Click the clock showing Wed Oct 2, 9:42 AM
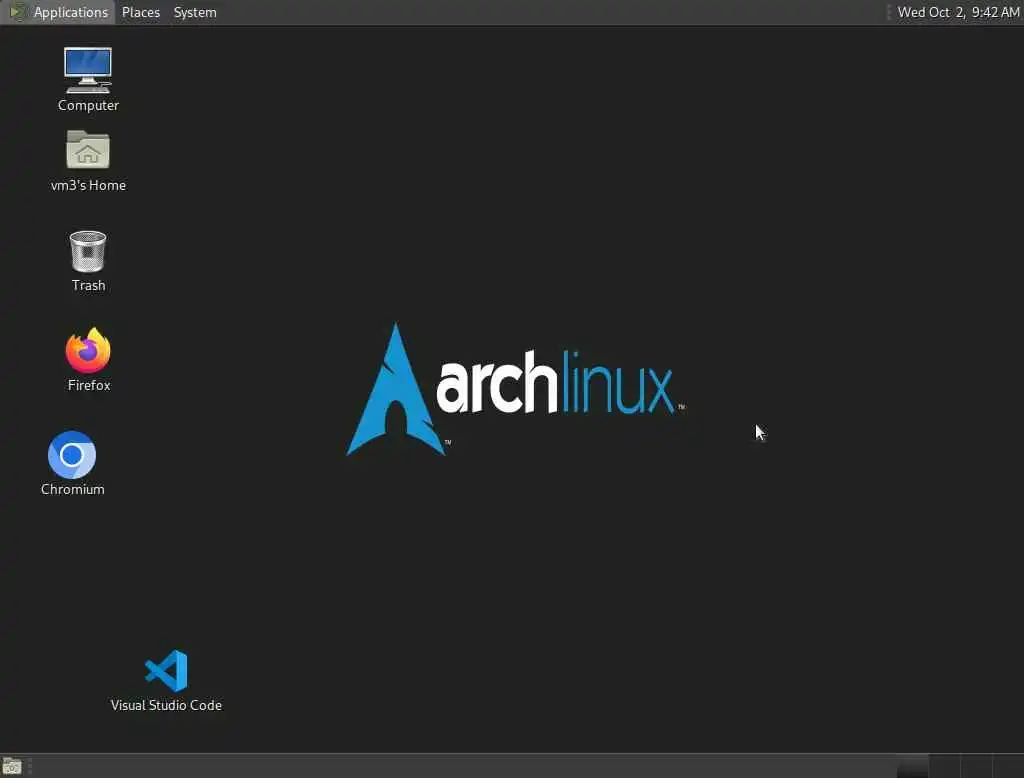Viewport: 1024px width, 778px height. (x=958, y=12)
